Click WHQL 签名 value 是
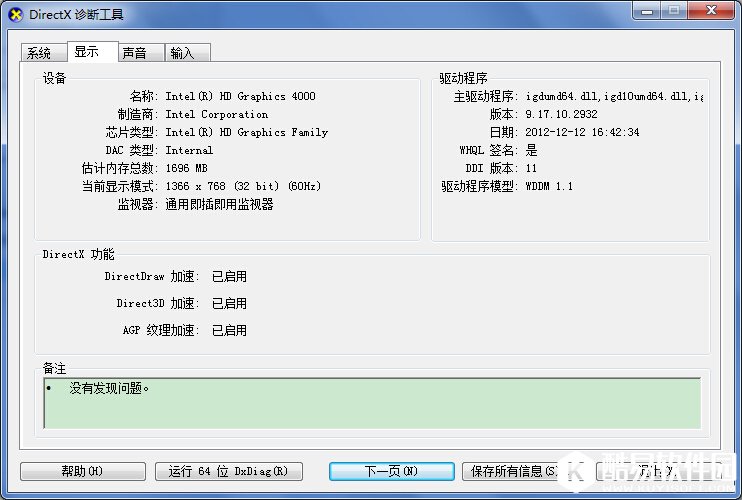Screen dimensions: 742x500 point(531,150)
